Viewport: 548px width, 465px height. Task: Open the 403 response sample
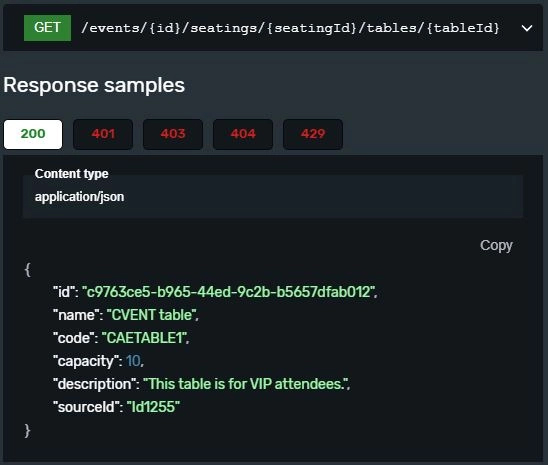pos(173,134)
